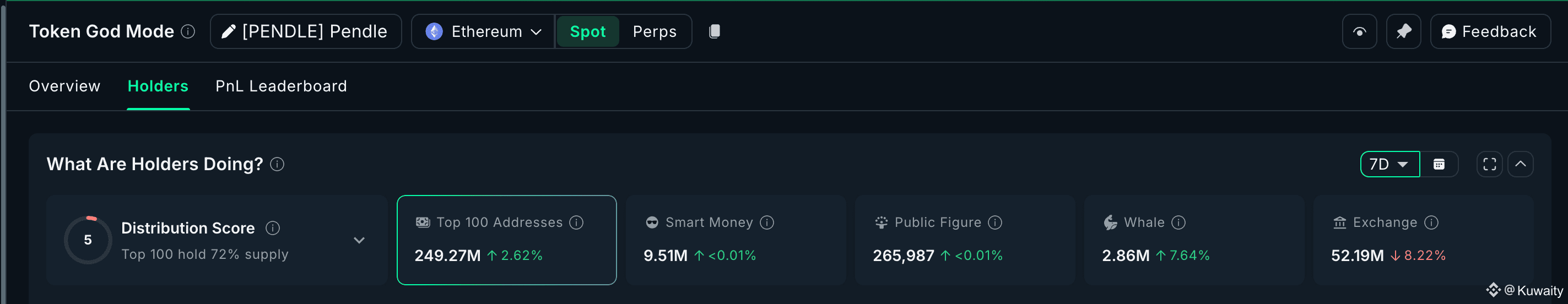This screenshot has height=304, width=1568.
Task: Click the copy token address icon
Action: 715,31
